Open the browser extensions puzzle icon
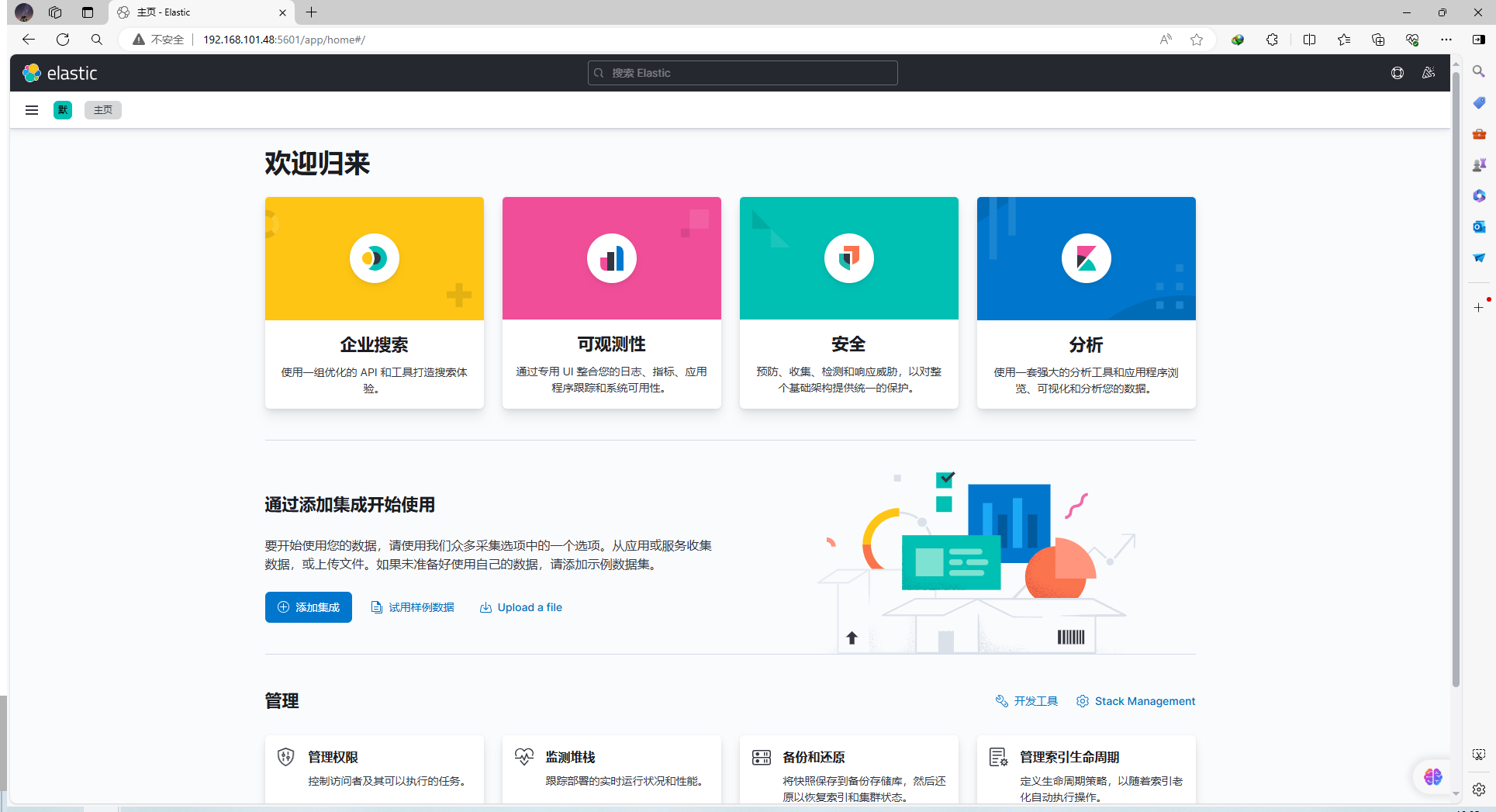The height and width of the screenshot is (812, 1496). point(1272,40)
